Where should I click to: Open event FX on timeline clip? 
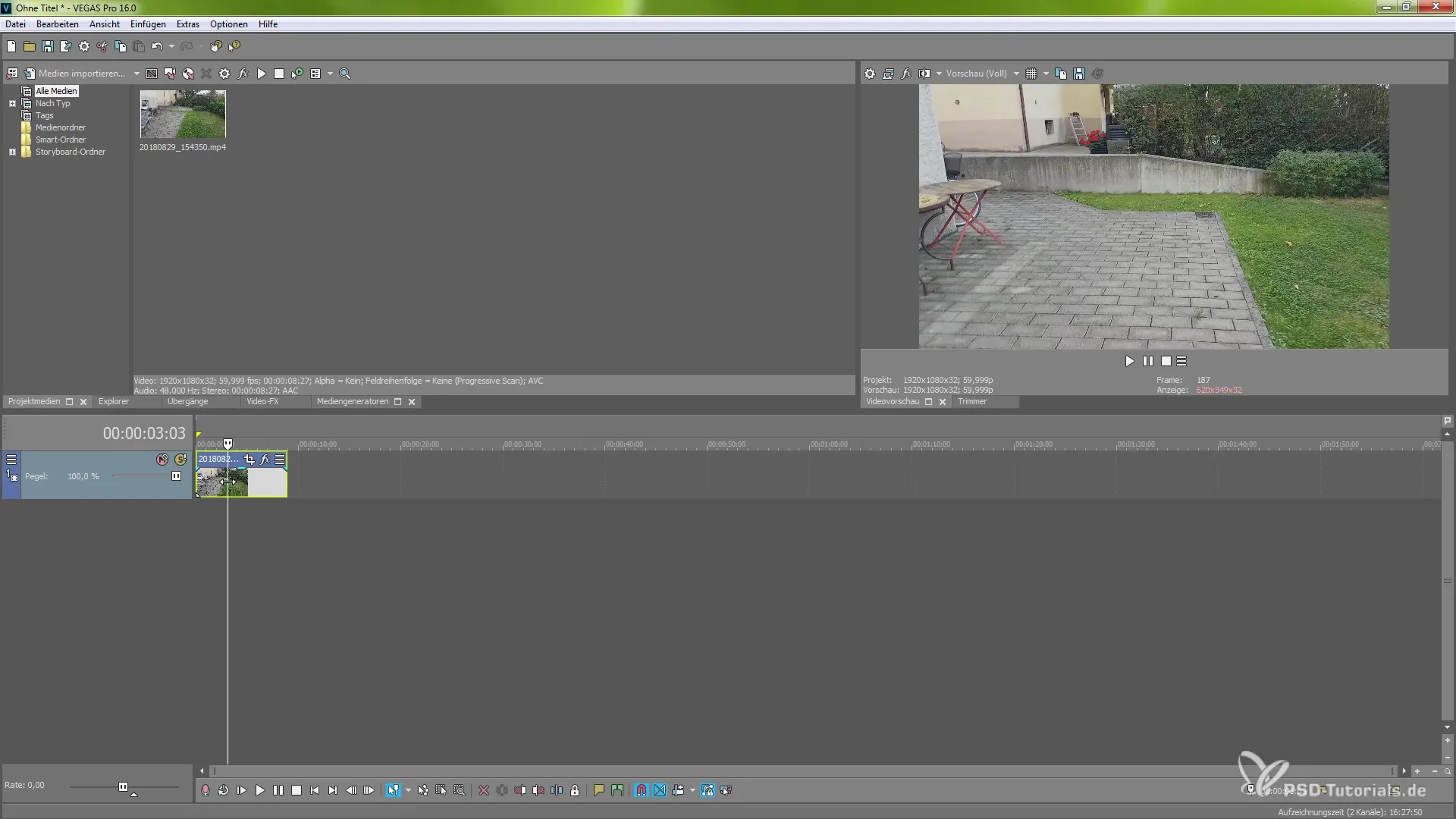(265, 460)
